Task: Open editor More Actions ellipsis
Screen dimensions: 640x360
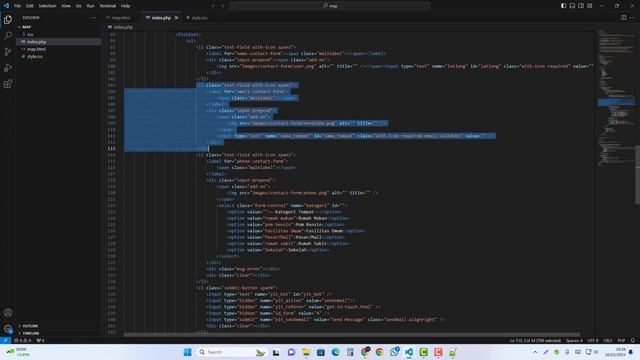Action: pyautogui.click(x=632, y=18)
